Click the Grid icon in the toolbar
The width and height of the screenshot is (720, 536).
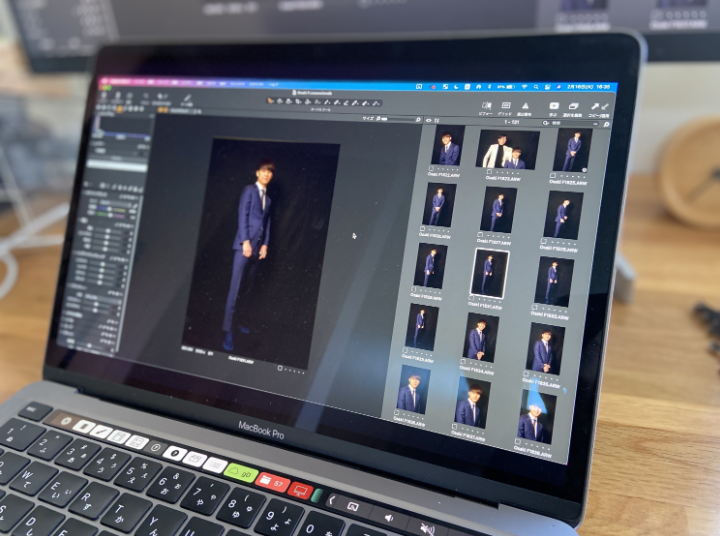tap(505, 105)
